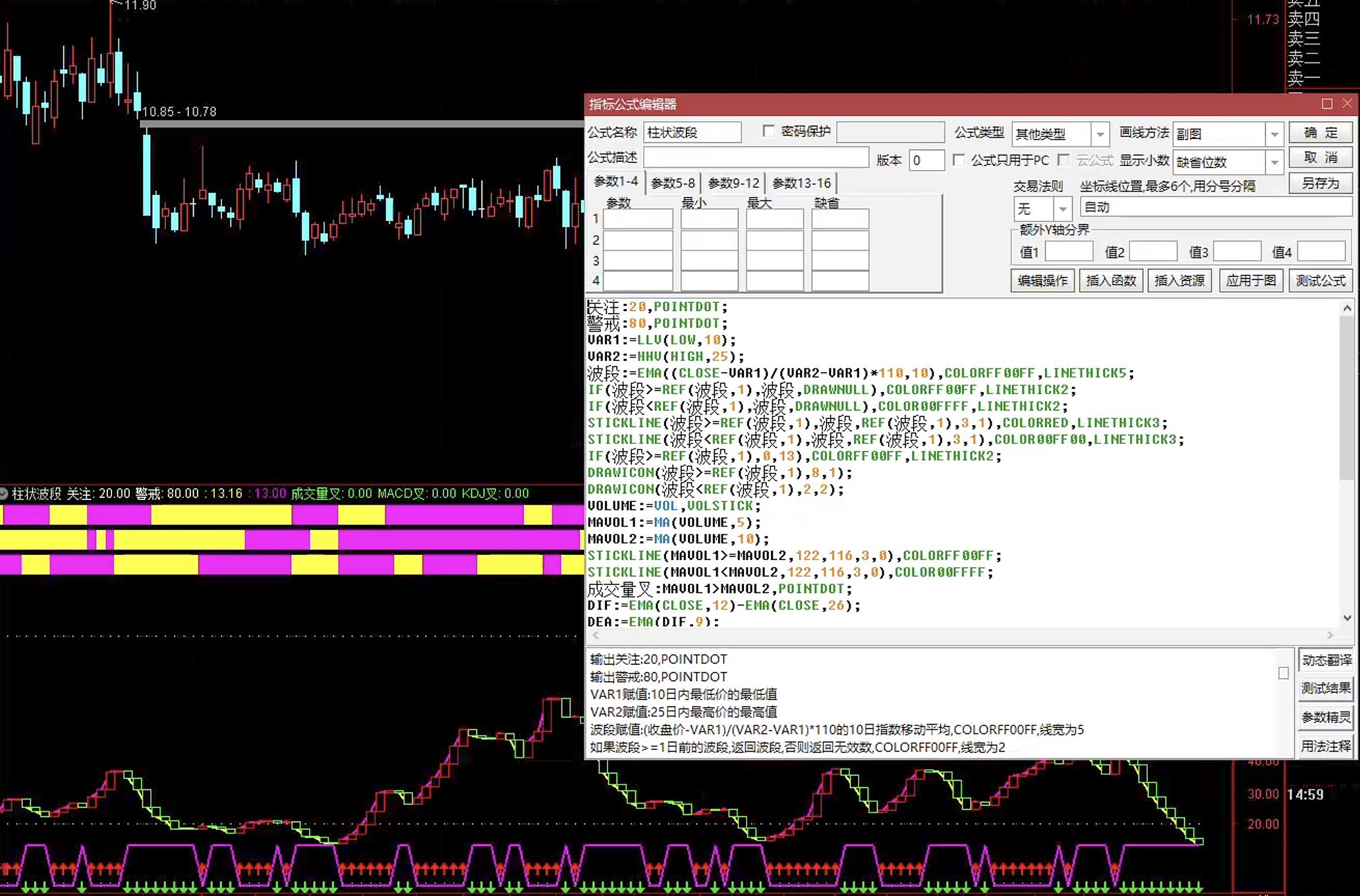Focus the 版本 field showing 0
Image resolution: width=1360 pixels, height=896 pixels.
pos(926,160)
